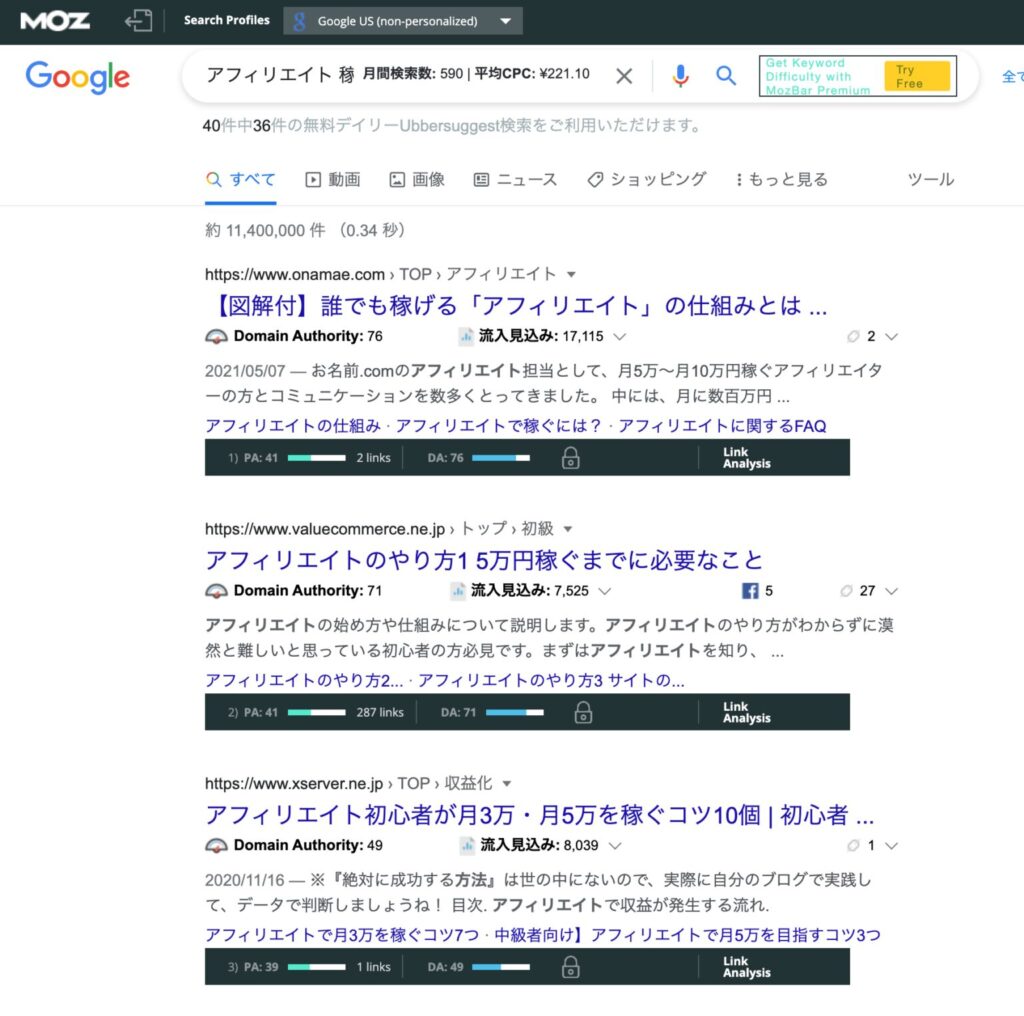Click the MozBar export/dock icon
This screenshot has height=1016, width=1024.
(x=138, y=21)
